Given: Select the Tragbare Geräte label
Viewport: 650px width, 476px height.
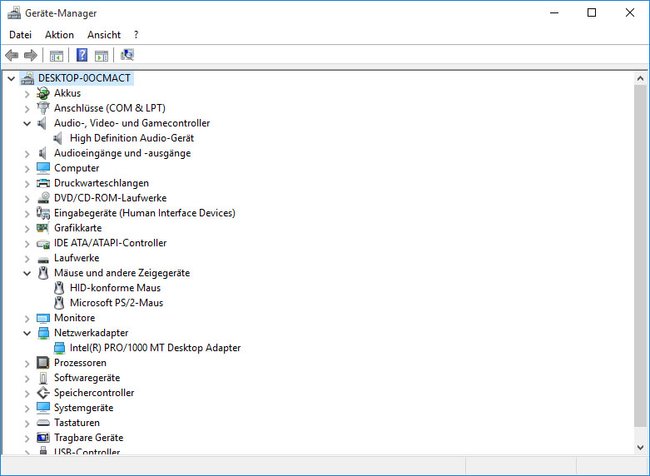Looking at the screenshot, I should coord(89,437).
